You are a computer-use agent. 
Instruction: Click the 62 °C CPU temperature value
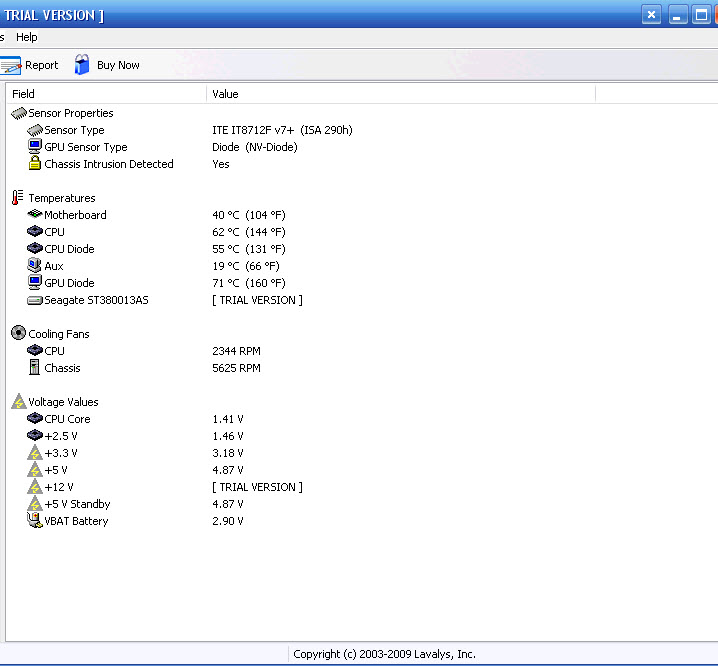click(x=249, y=232)
